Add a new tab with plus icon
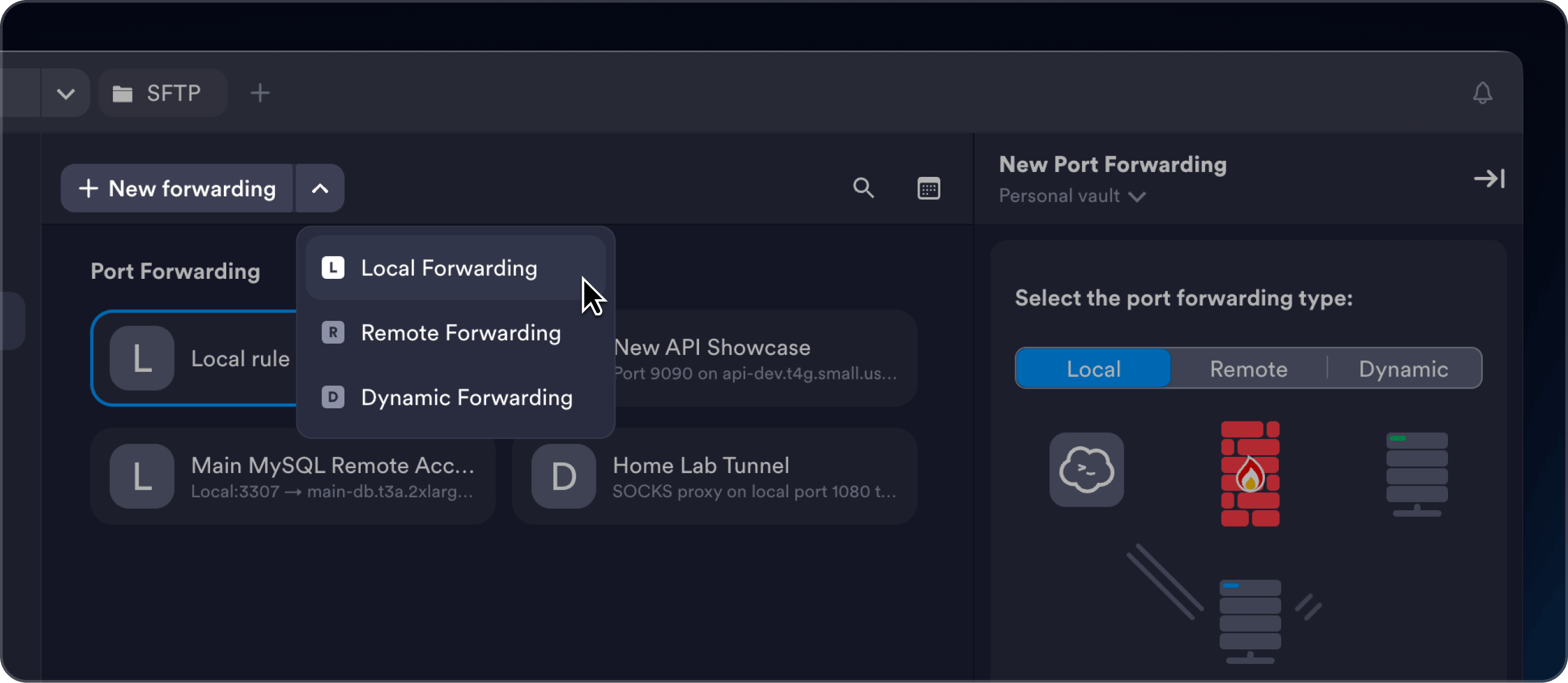This screenshot has width=1568, height=683. point(260,93)
